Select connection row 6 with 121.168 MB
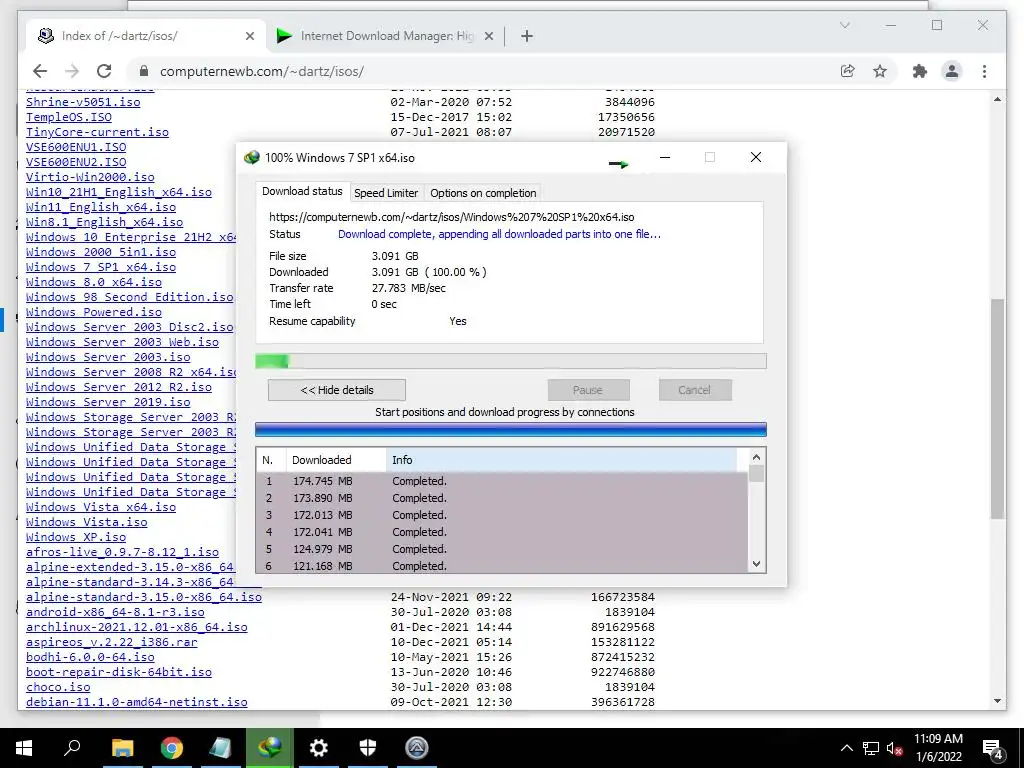This screenshot has width=1024, height=768. coord(502,565)
